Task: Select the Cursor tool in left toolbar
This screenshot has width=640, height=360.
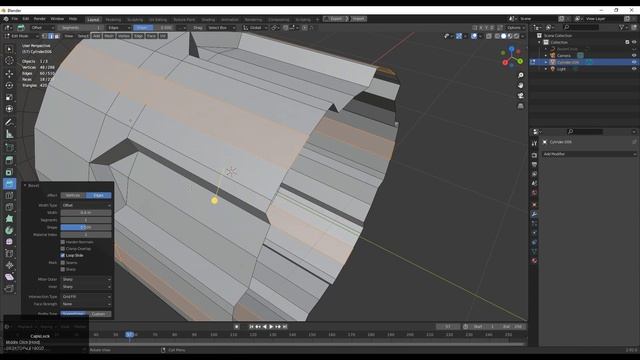Action: point(9,60)
